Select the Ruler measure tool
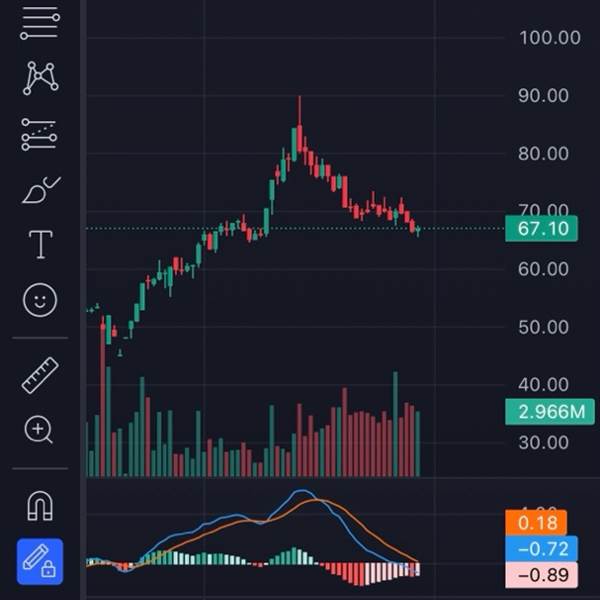This screenshot has width=600, height=600. (x=40, y=375)
